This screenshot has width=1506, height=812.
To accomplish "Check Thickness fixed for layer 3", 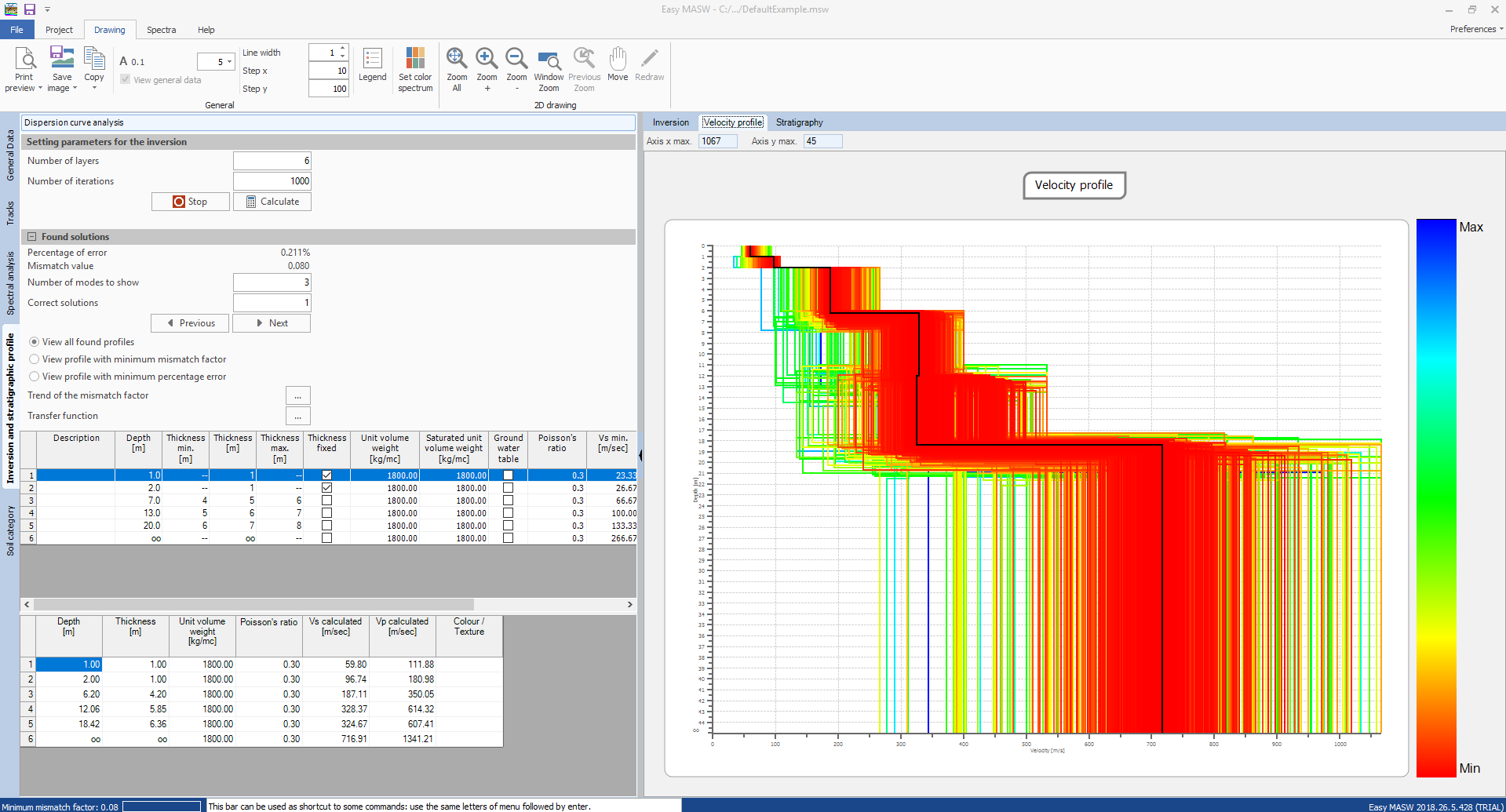I will (326, 501).
